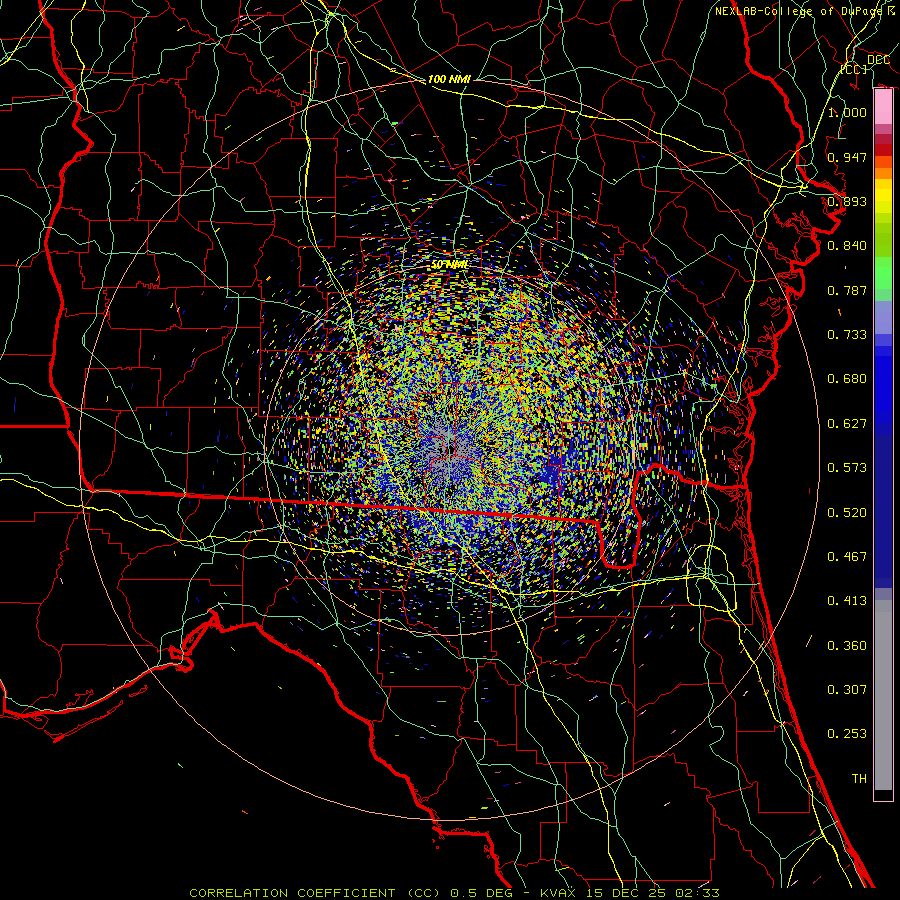Click the bright green segment of the color bar
The width and height of the screenshot is (900, 900).
(x=883, y=273)
